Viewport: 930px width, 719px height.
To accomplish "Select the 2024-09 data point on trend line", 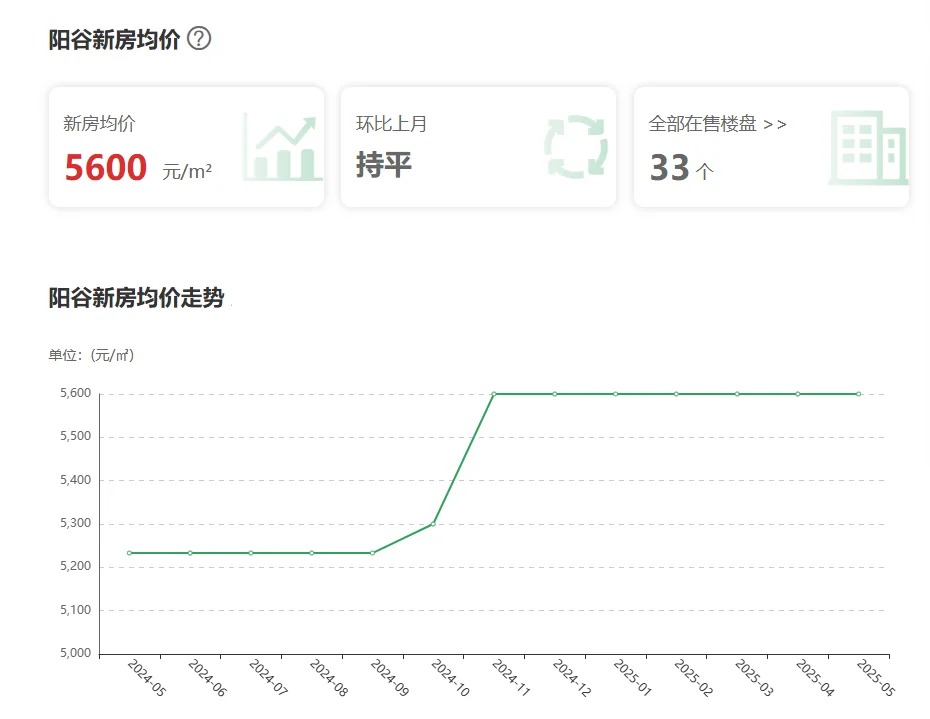I will click(x=372, y=553).
